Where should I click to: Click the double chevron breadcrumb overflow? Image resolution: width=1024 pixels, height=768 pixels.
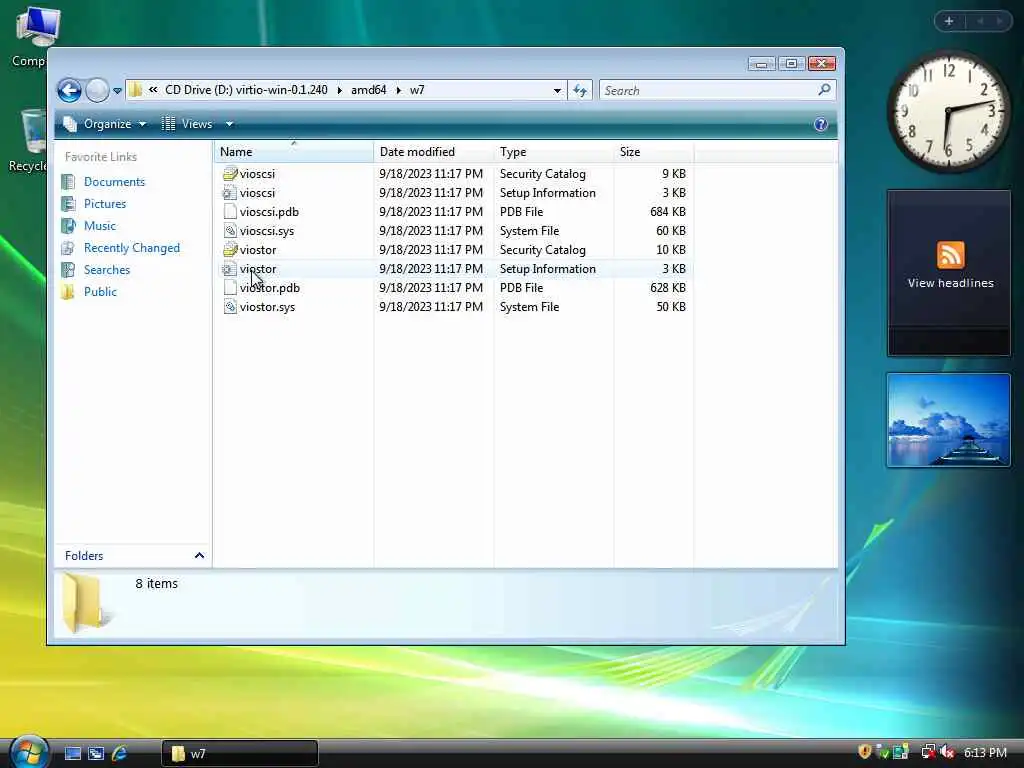pyautogui.click(x=153, y=90)
